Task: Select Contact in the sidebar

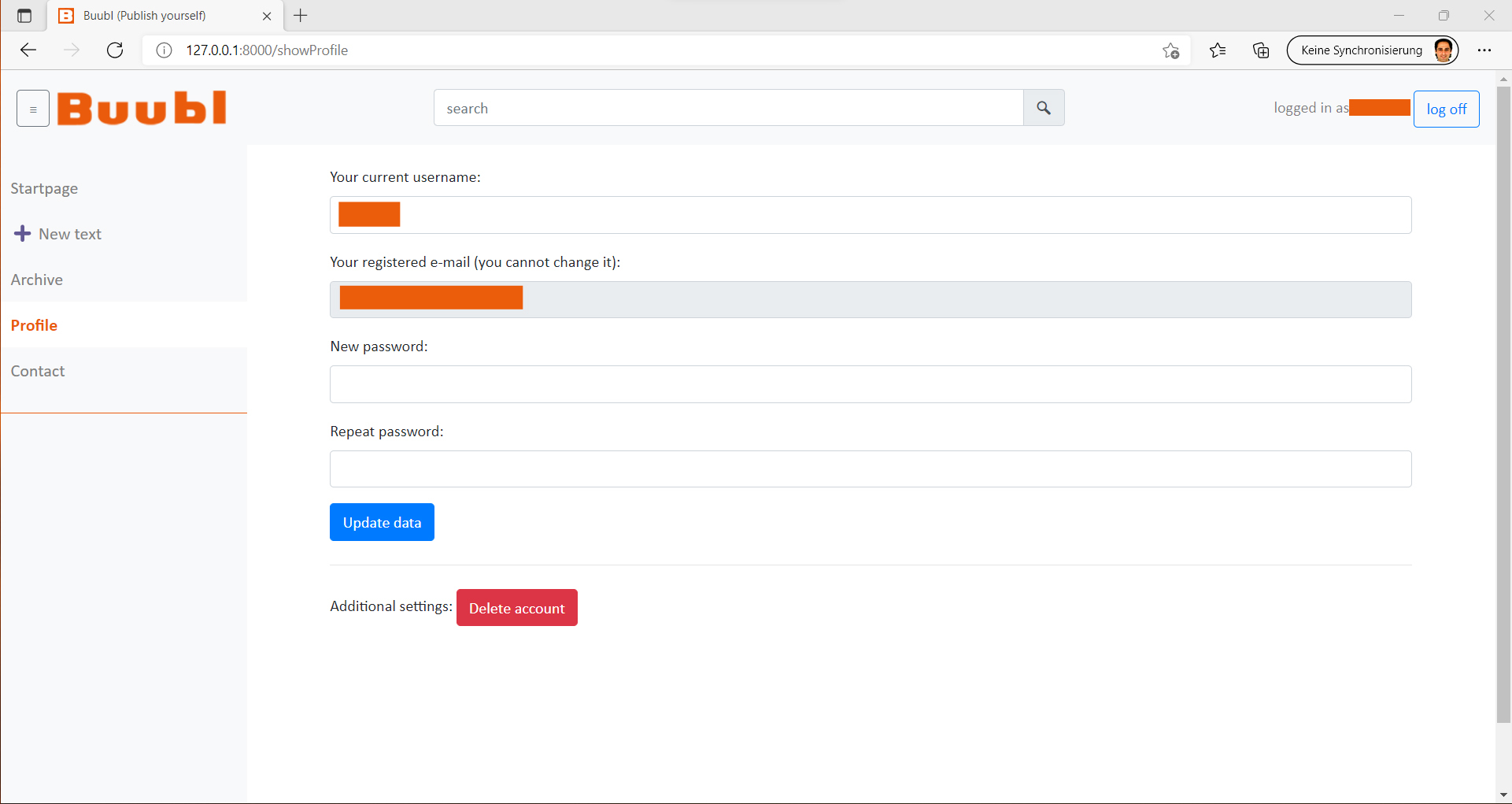Action: click(x=38, y=371)
